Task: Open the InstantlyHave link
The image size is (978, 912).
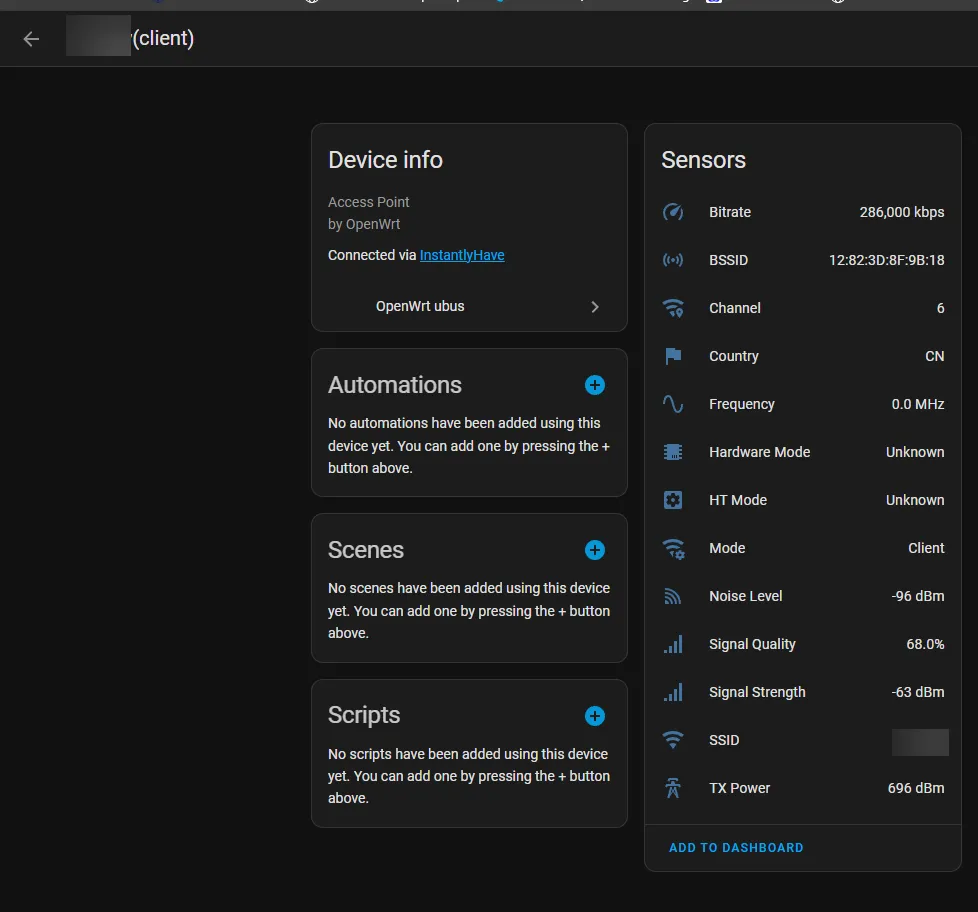Action: tap(462, 255)
